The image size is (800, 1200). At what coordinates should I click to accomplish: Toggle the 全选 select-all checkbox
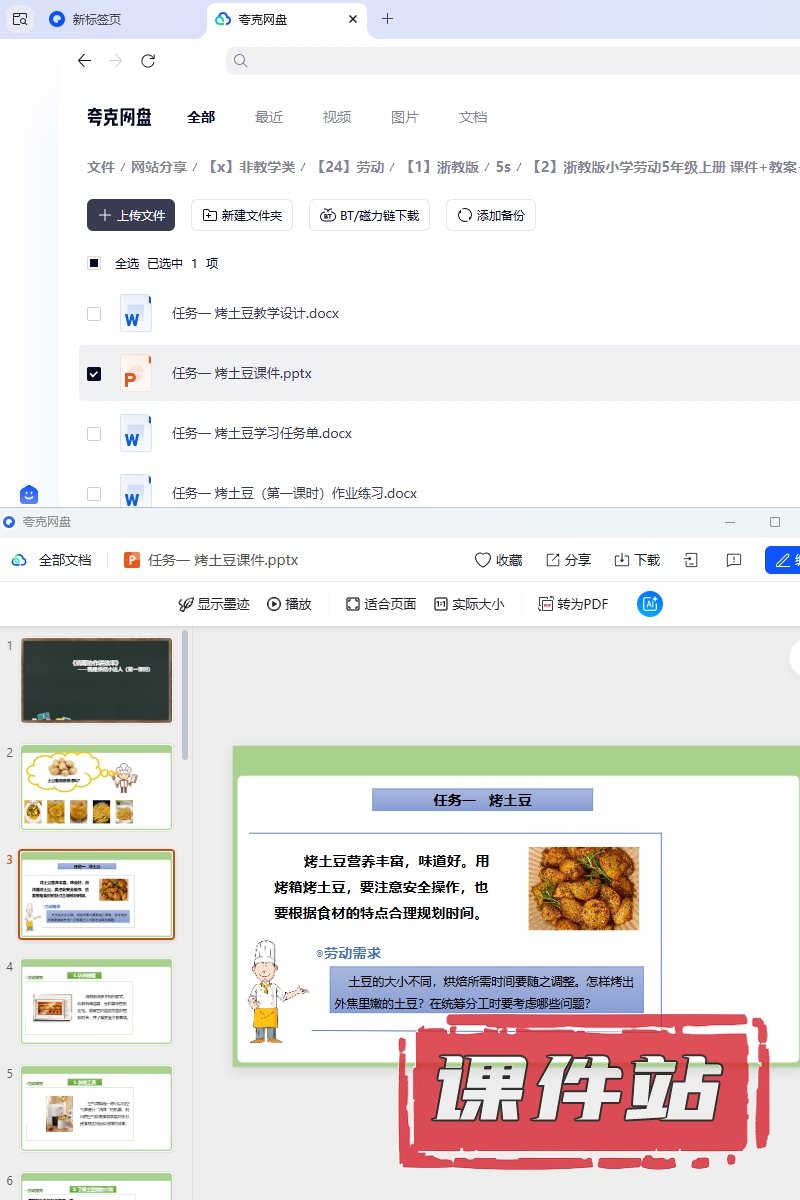click(94, 263)
